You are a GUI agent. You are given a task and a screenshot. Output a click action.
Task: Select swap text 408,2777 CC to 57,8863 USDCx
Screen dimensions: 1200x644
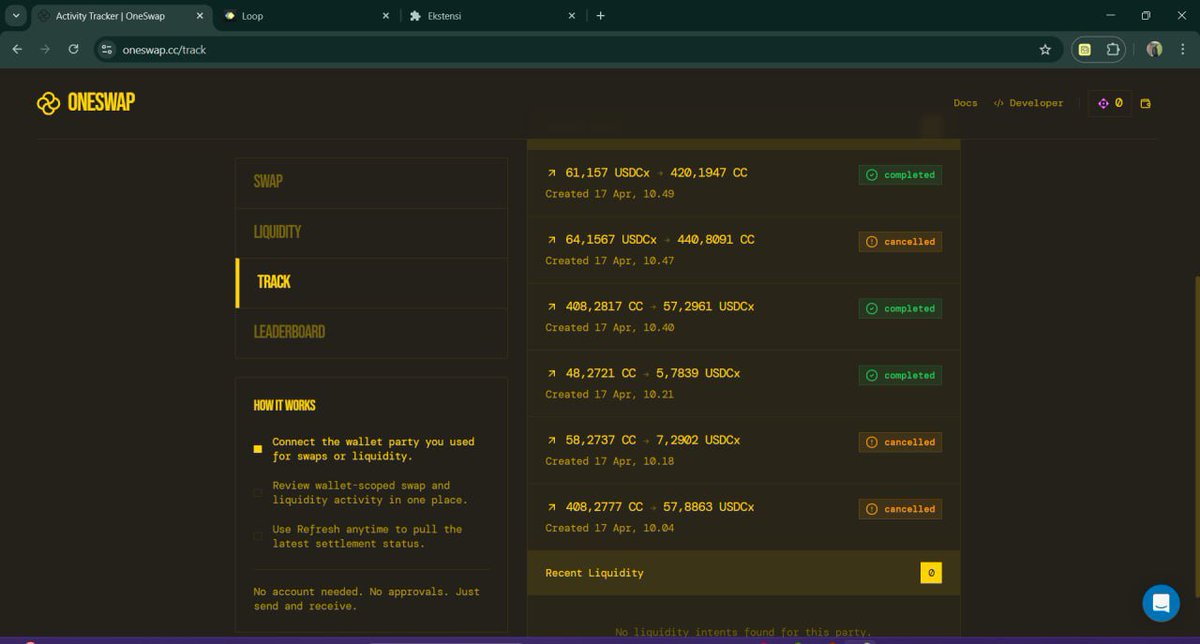(x=660, y=508)
